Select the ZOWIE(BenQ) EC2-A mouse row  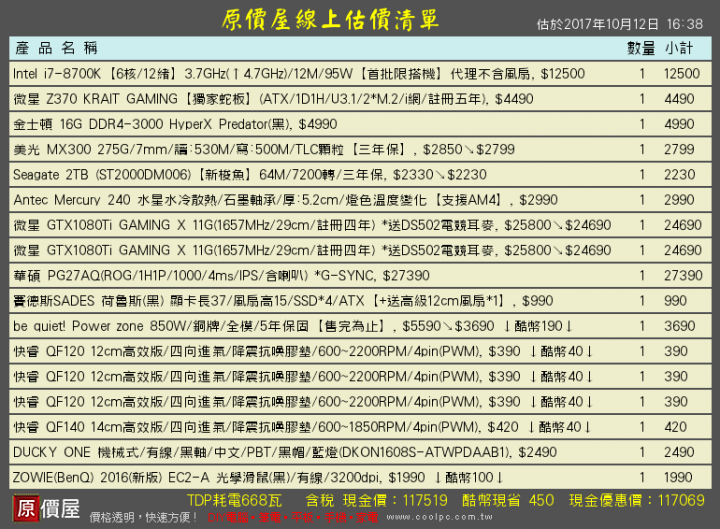pyautogui.click(x=360, y=478)
